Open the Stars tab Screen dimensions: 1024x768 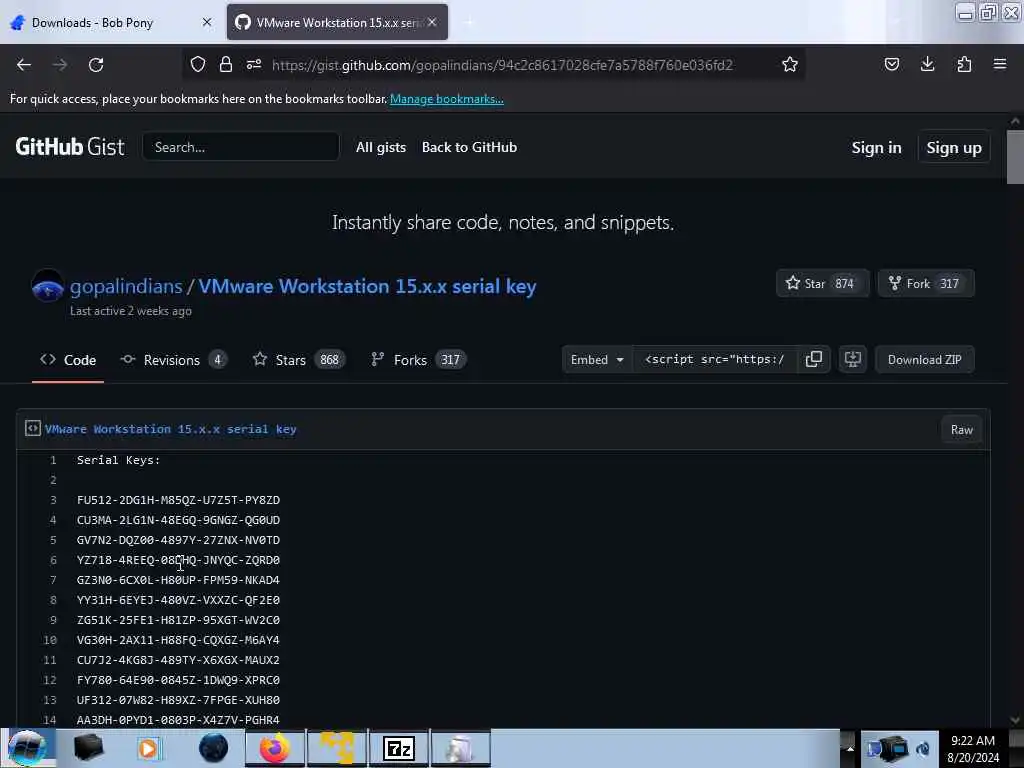[299, 360]
